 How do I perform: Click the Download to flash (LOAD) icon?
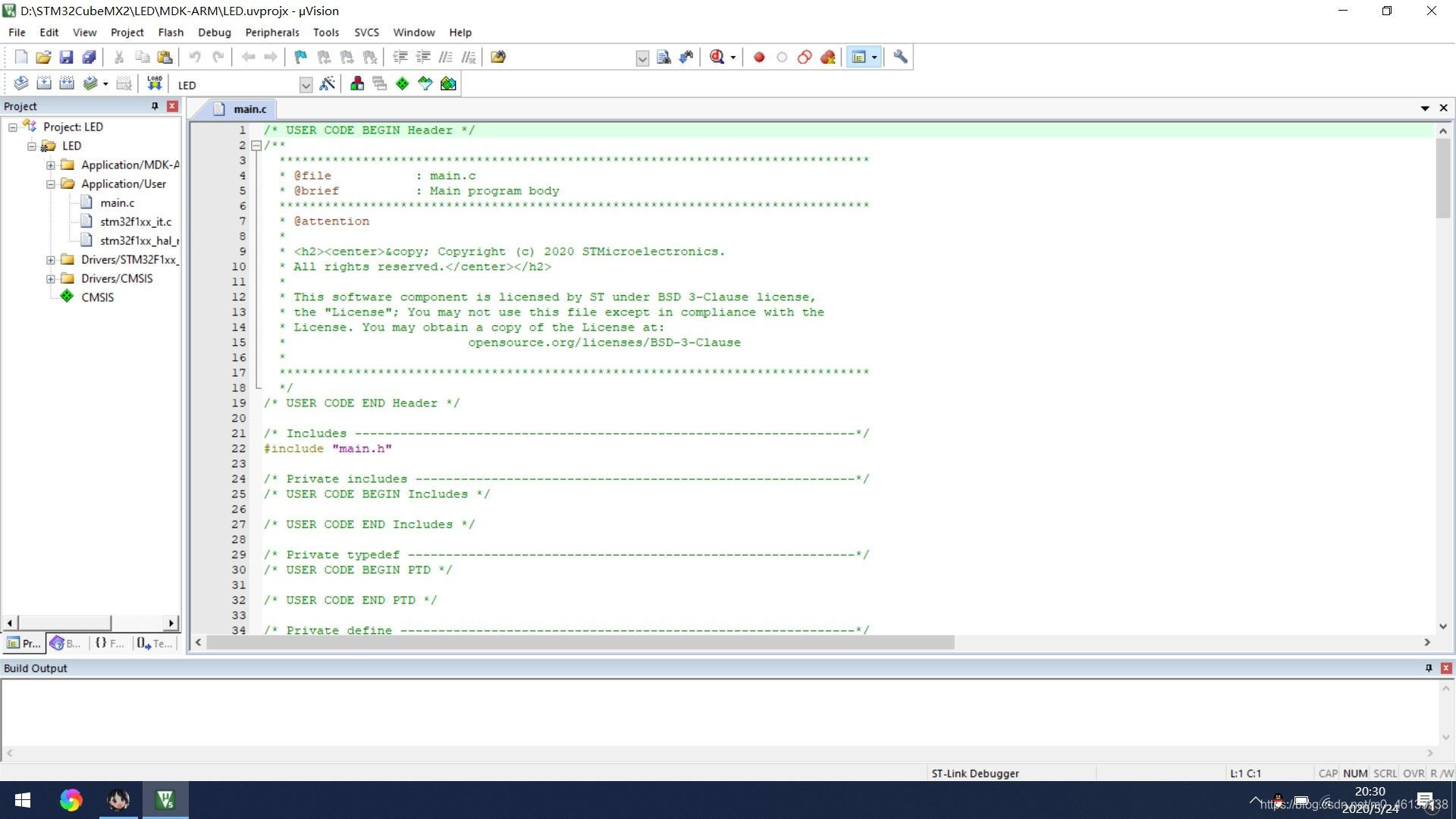pyautogui.click(x=155, y=83)
